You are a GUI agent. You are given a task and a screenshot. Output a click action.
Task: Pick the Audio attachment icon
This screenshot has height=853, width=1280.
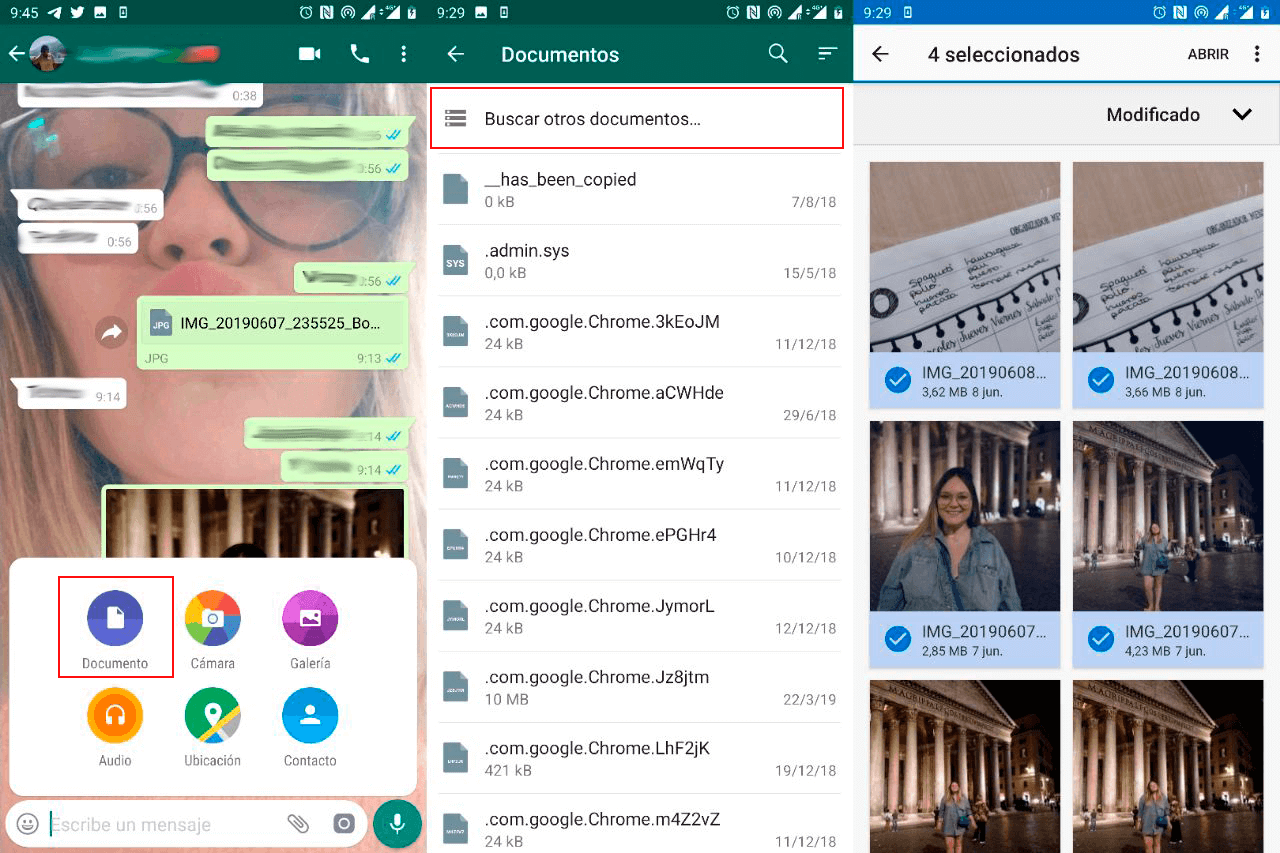(115, 715)
